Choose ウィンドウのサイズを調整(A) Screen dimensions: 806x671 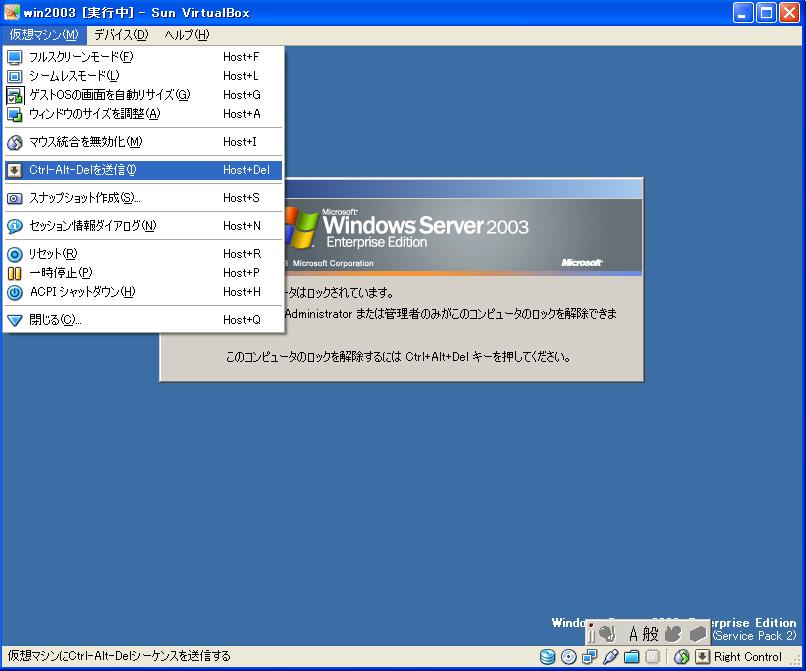[143, 114]
